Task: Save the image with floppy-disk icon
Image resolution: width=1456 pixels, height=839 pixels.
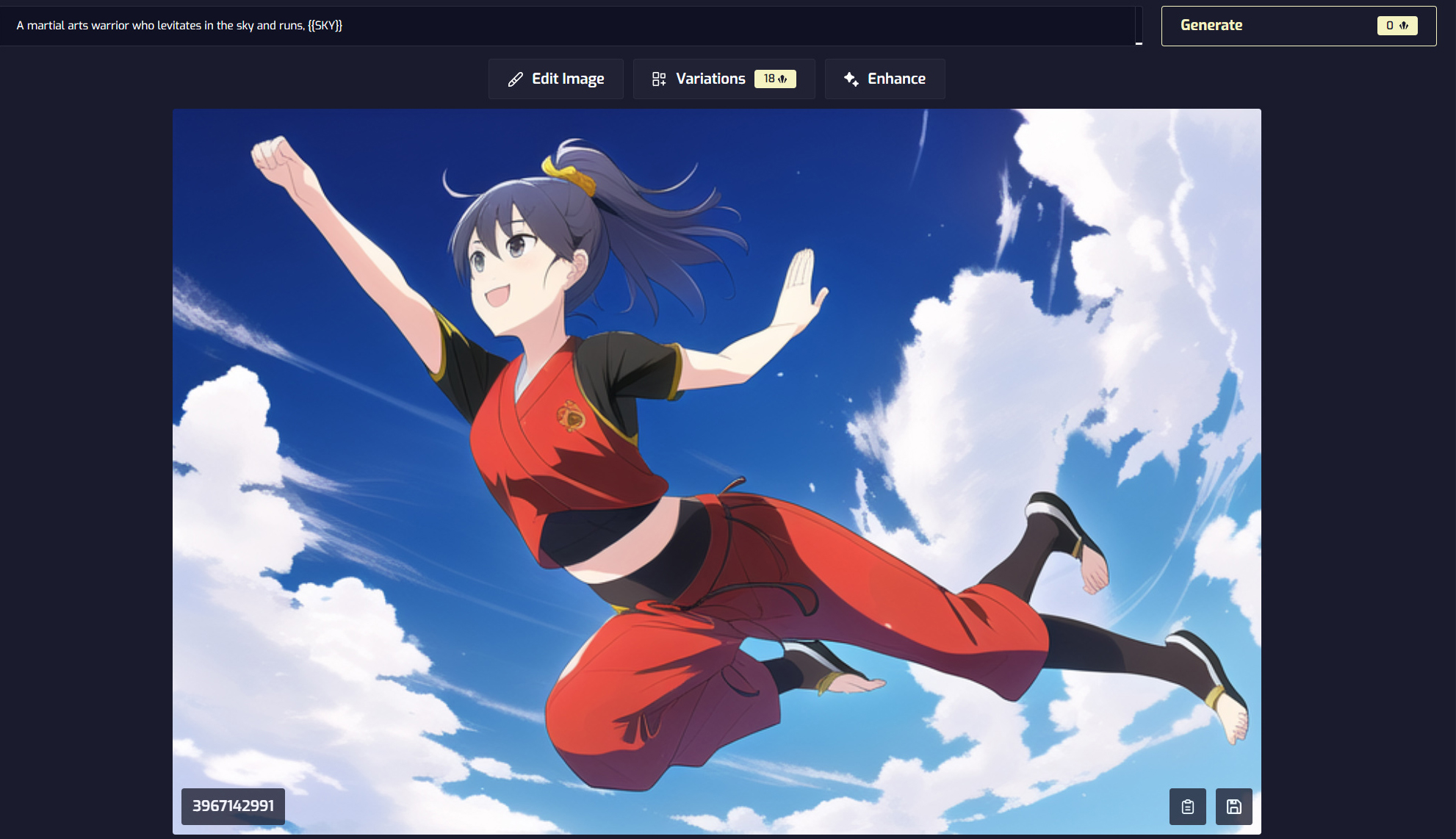Action: pos(1233,807)
